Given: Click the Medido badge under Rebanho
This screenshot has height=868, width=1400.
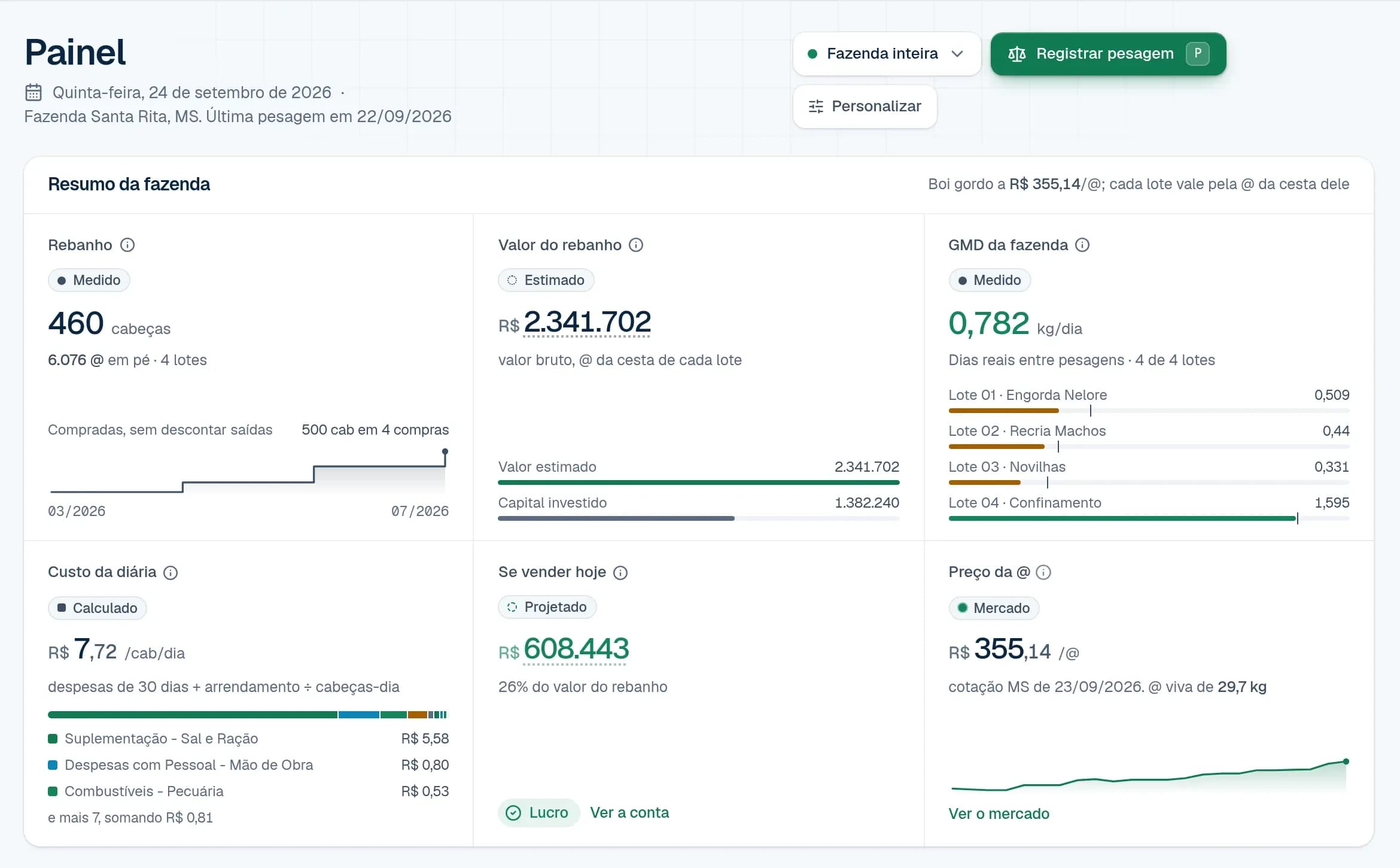Looking at the screenshot, I should coord(89,280).
